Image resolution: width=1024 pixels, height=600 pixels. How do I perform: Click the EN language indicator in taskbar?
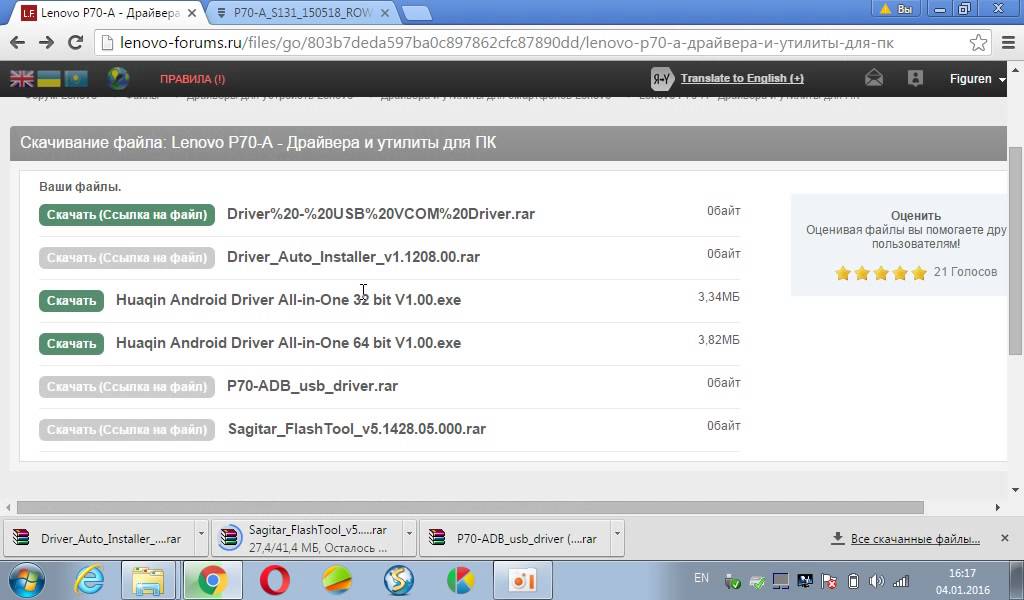point(701,578)
